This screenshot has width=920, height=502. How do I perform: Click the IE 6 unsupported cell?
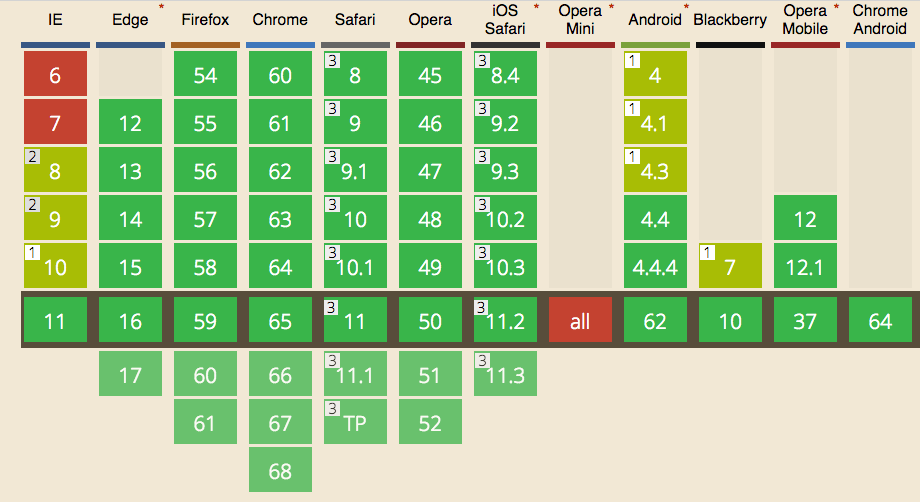click(x=55, y=74)
